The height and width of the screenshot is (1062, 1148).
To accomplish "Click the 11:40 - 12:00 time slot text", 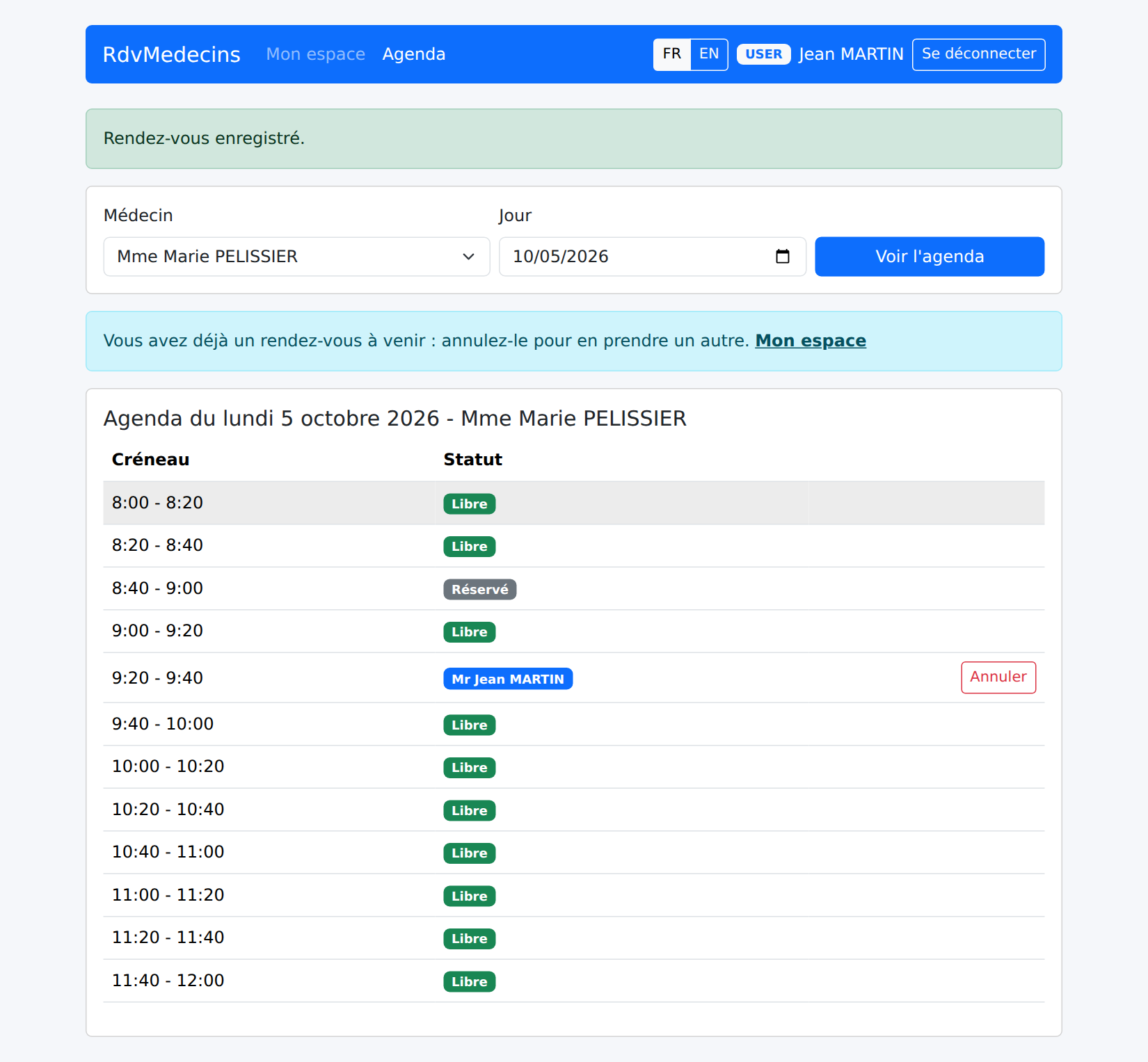I will point(168,981).
